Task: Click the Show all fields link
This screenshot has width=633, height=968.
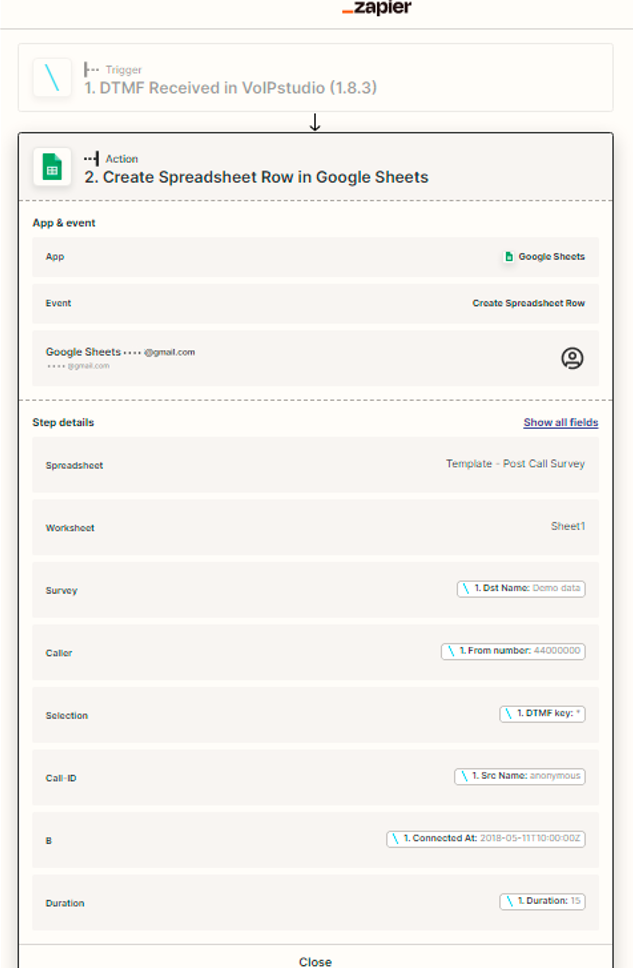Action: pos(560,423)
